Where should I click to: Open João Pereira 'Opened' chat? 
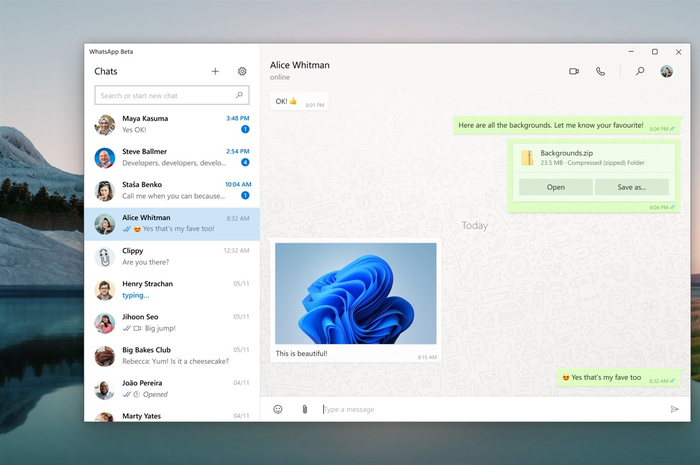point(172,389)
